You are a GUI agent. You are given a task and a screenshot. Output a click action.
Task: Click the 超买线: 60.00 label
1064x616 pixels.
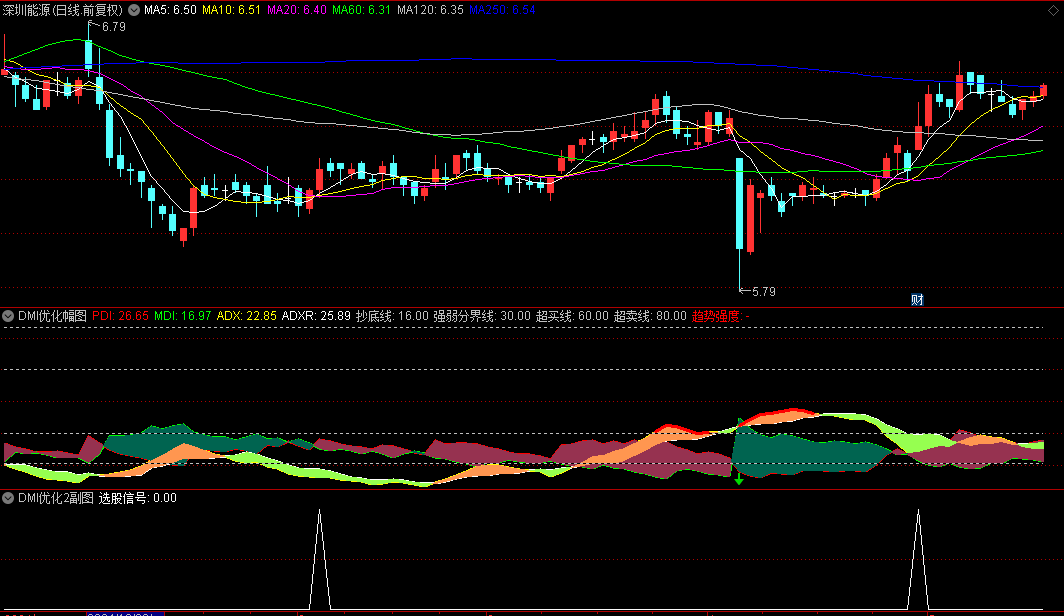[x=572, y=316]
